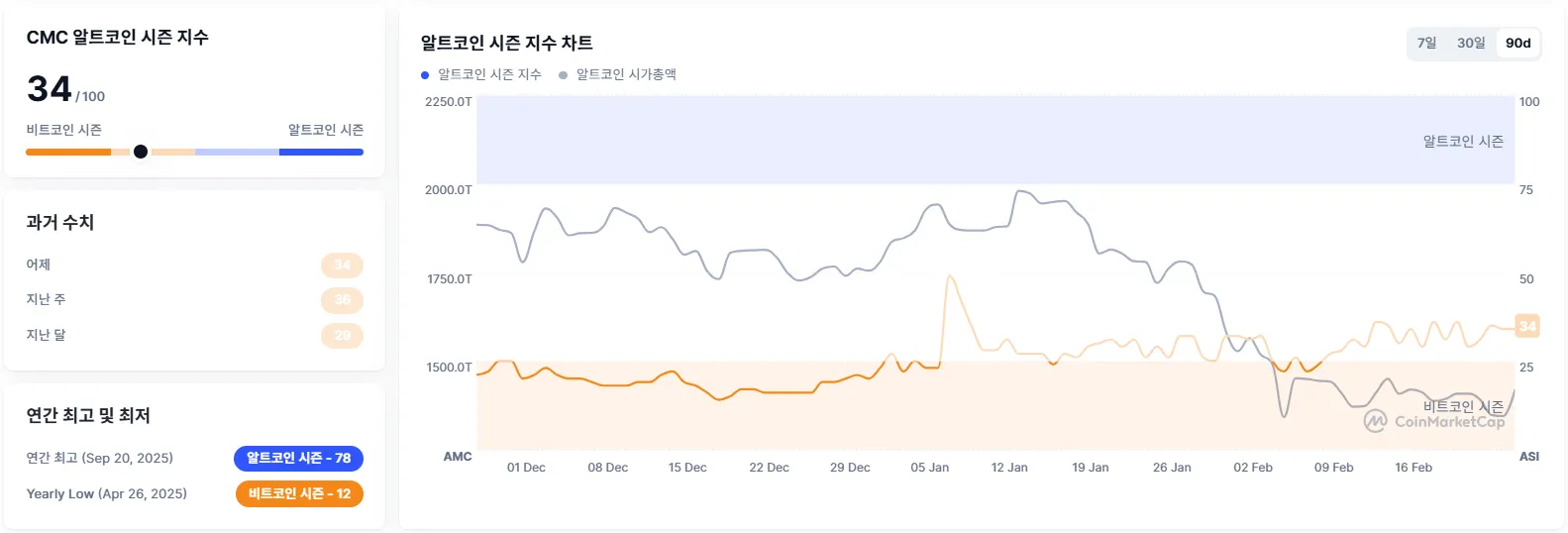1568x533 pixels.
Task: Click the gray legend dot for 알트코인 시가총액
Action: point(564,75)
